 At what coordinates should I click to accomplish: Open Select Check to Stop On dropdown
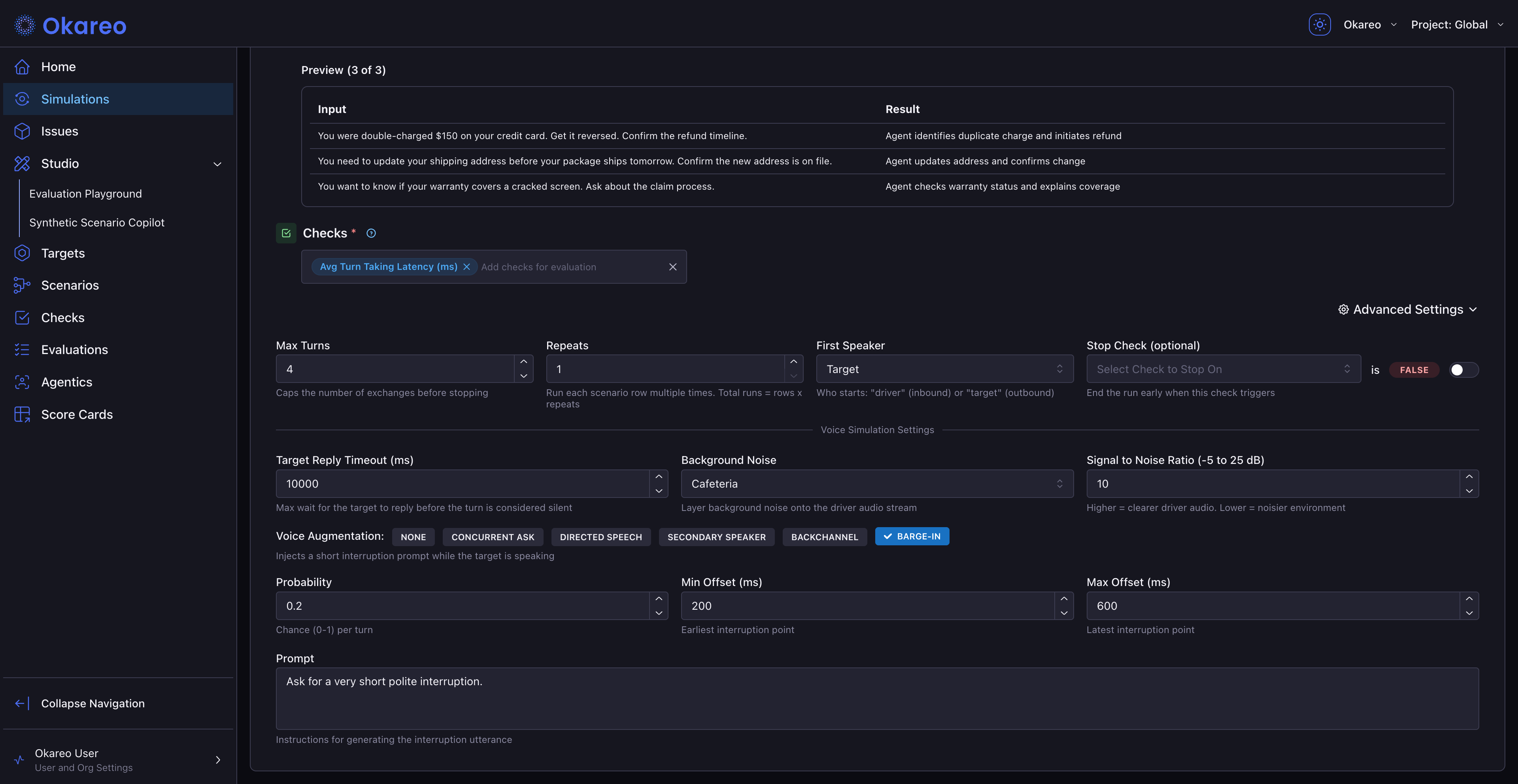(x=1223, y=369)
